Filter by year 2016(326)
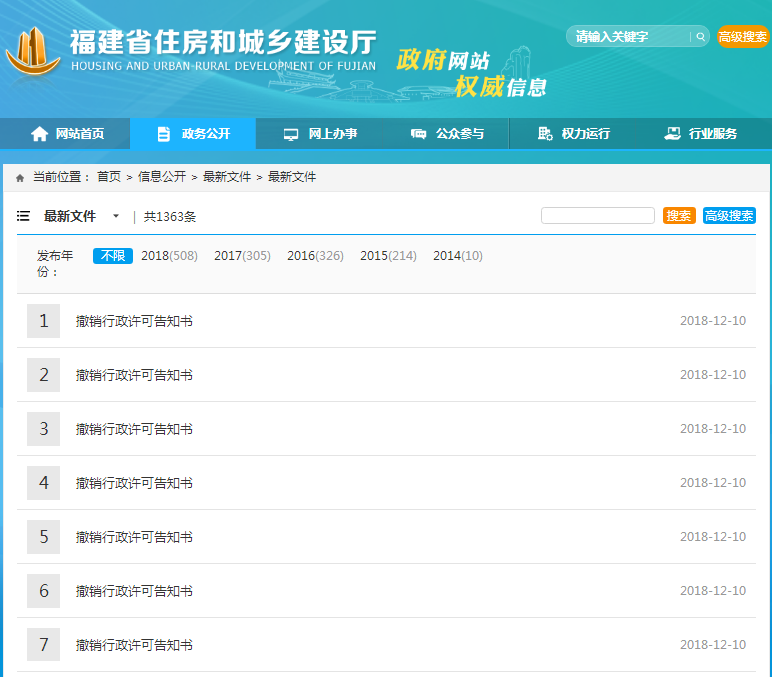 315,256
